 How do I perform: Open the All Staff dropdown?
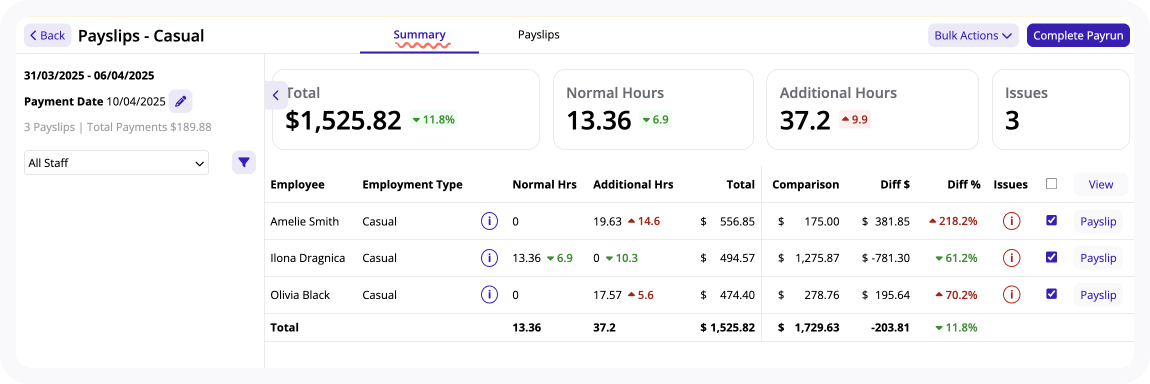(116, 163)
